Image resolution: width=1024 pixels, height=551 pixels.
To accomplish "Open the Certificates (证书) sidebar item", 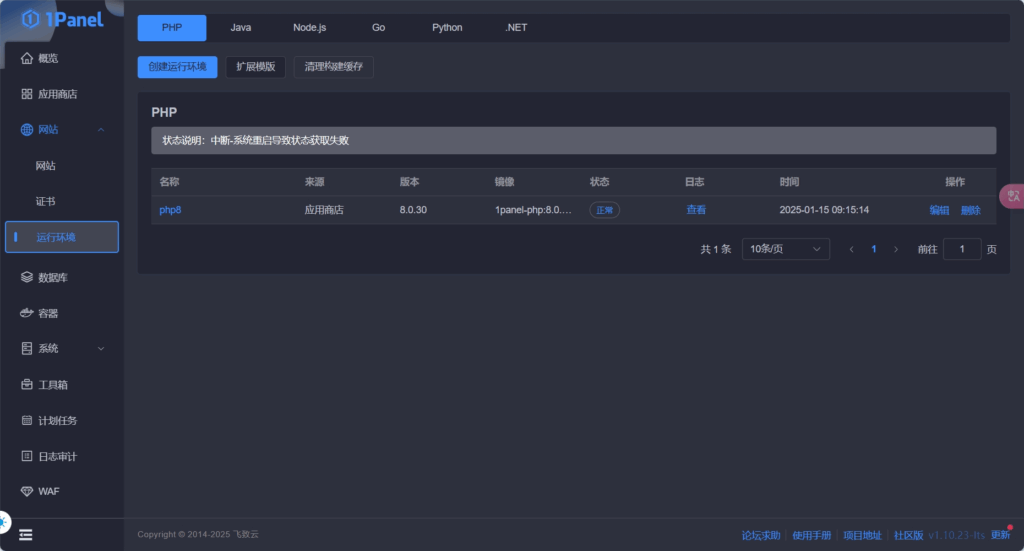I will point(46,201).
